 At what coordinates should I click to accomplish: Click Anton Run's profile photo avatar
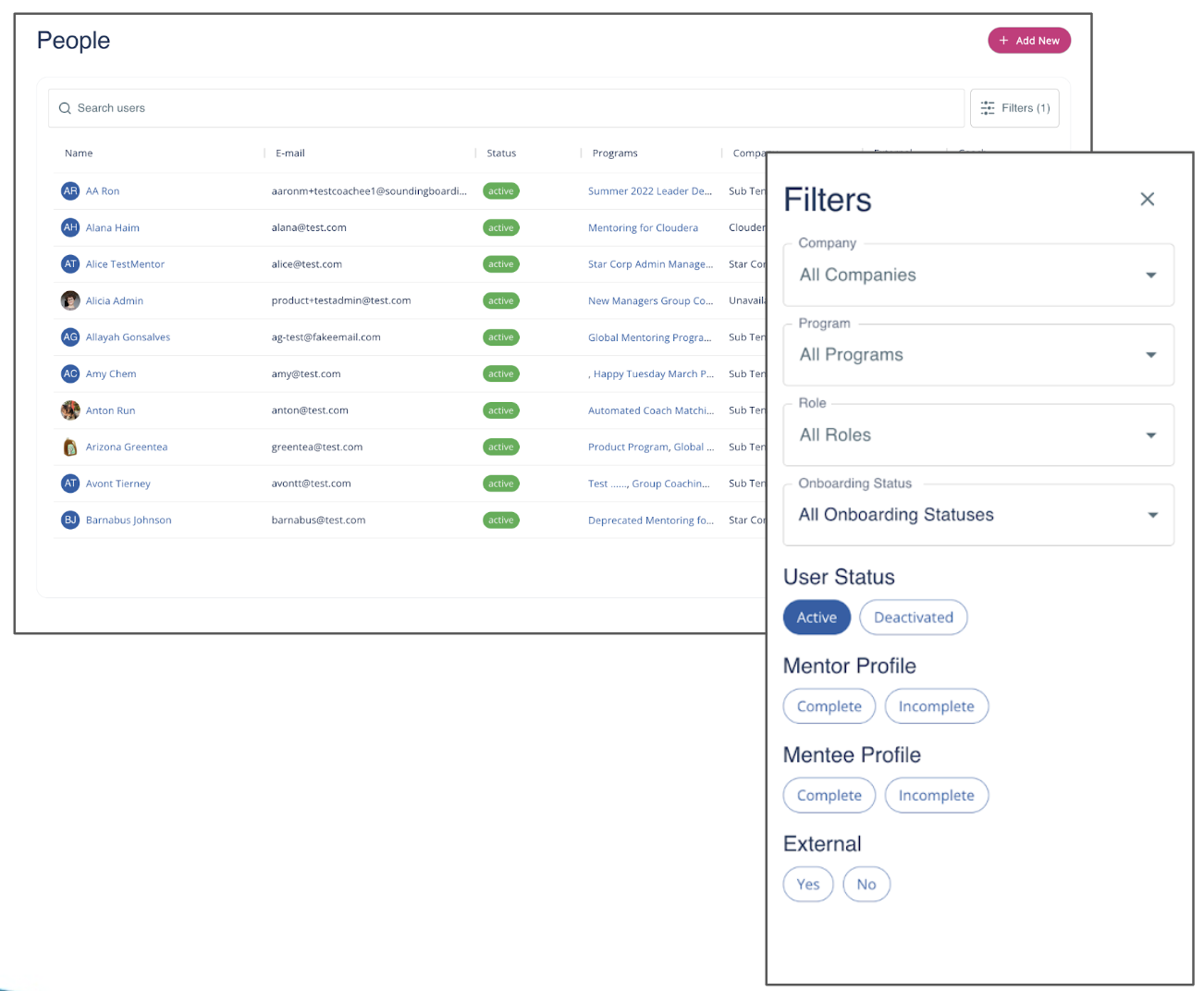point(70,410)
